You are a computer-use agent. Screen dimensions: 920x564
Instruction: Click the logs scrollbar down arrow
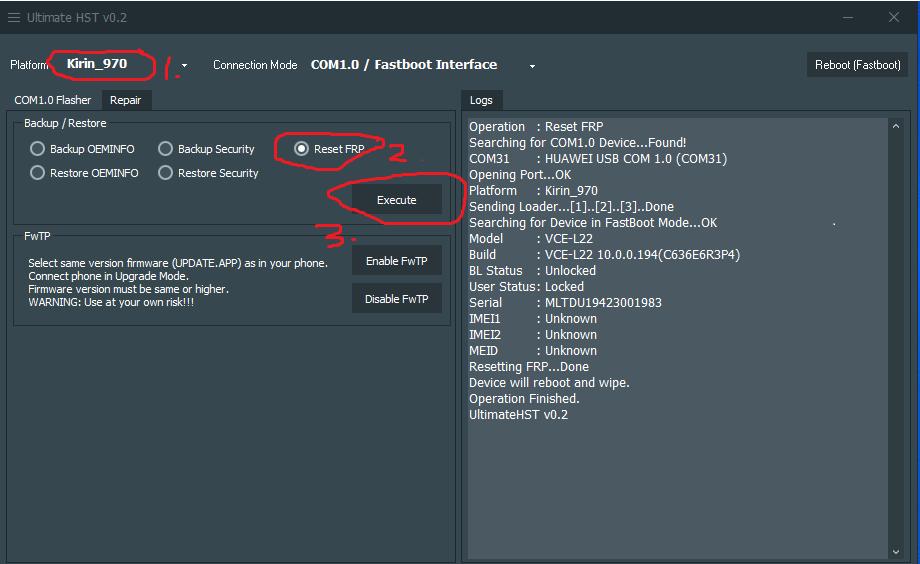point(896,552)
